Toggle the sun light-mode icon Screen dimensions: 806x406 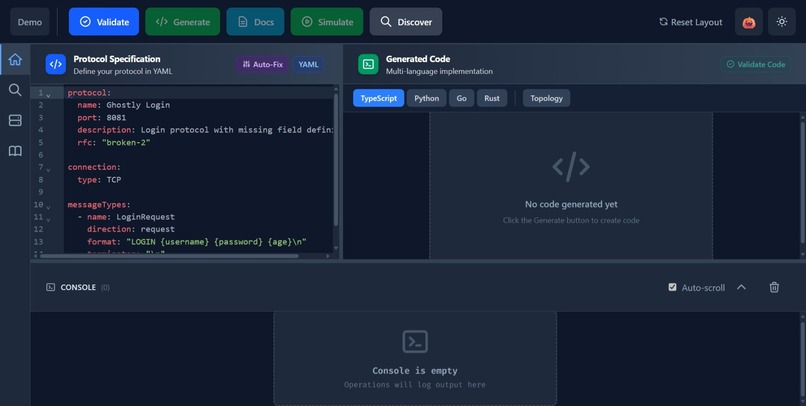(781, 22)
